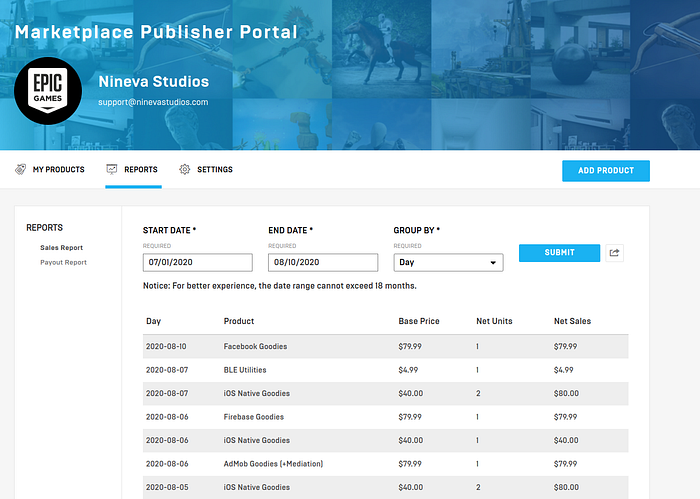Open the MY PRODUCTS tab
The width and height of the screenshot is (700, 499).
50,170
